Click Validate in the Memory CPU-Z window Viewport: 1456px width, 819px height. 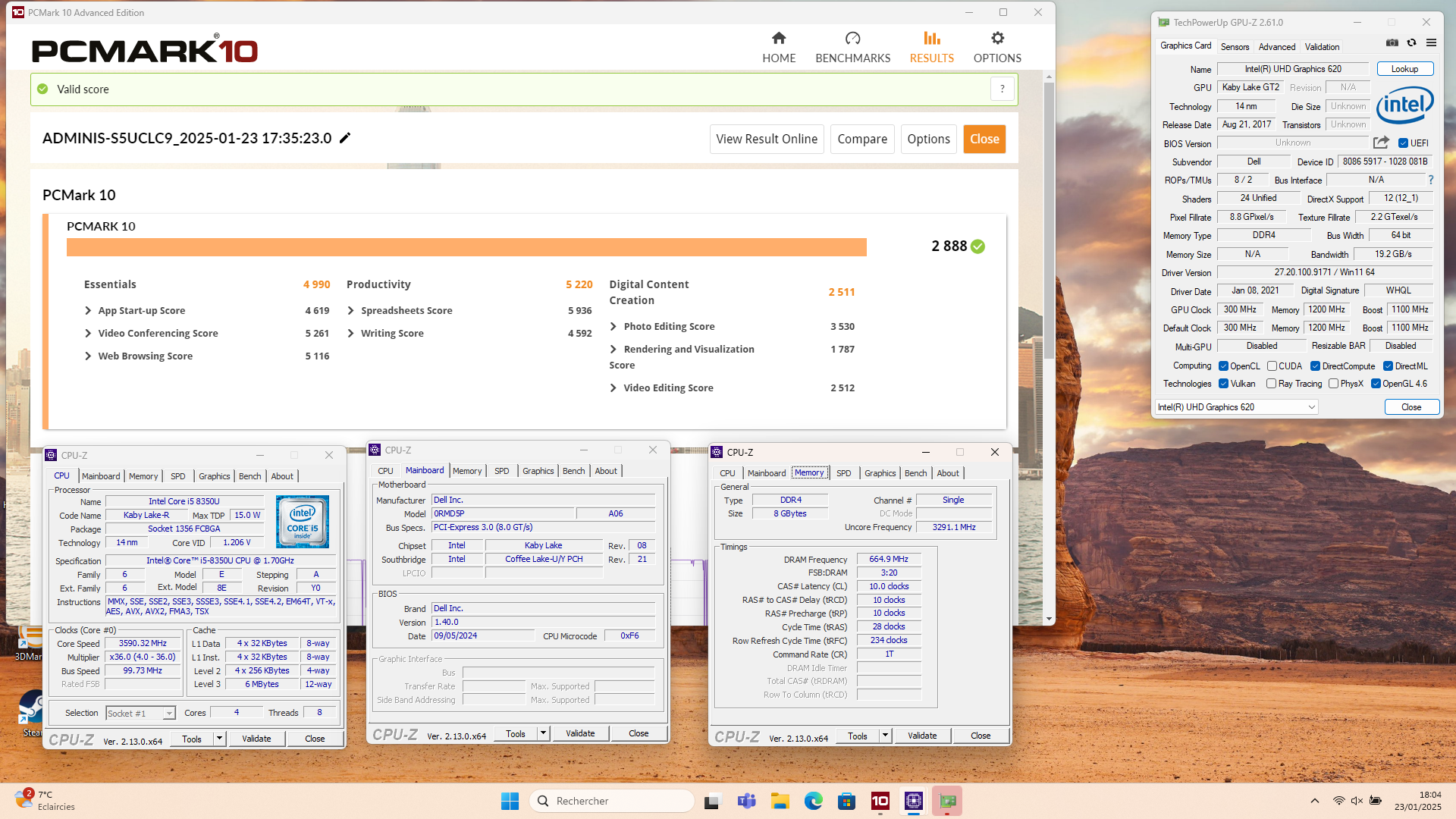(921, 736)
